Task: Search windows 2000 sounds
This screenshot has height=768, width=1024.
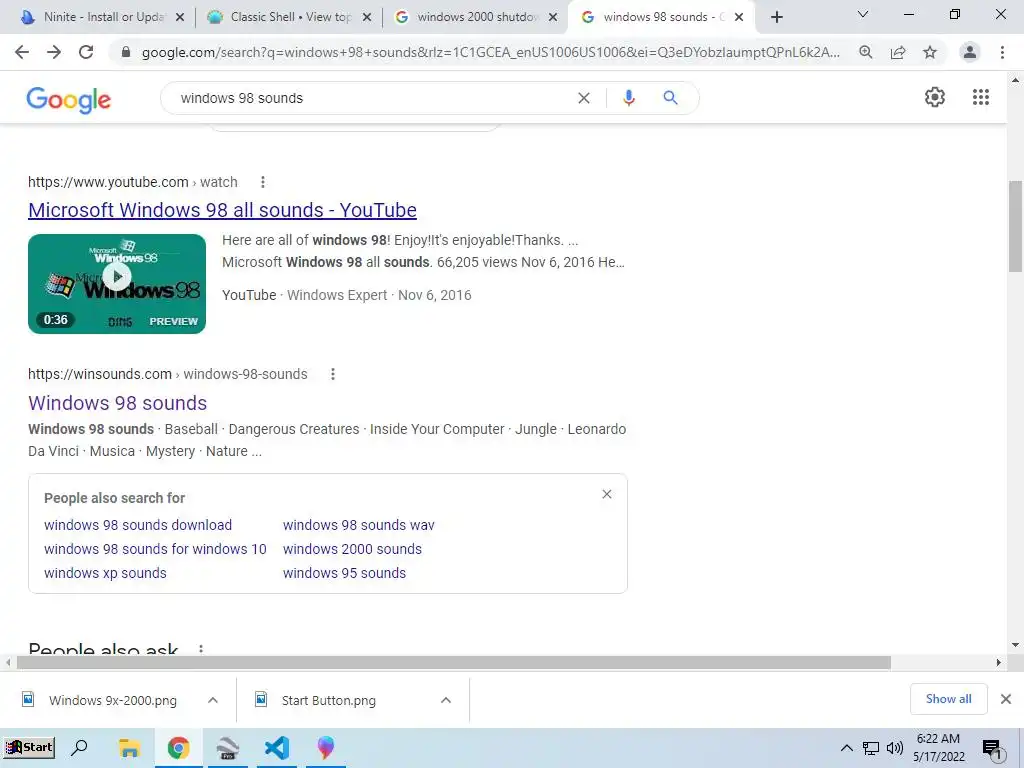Action: [x=352, y=549]
